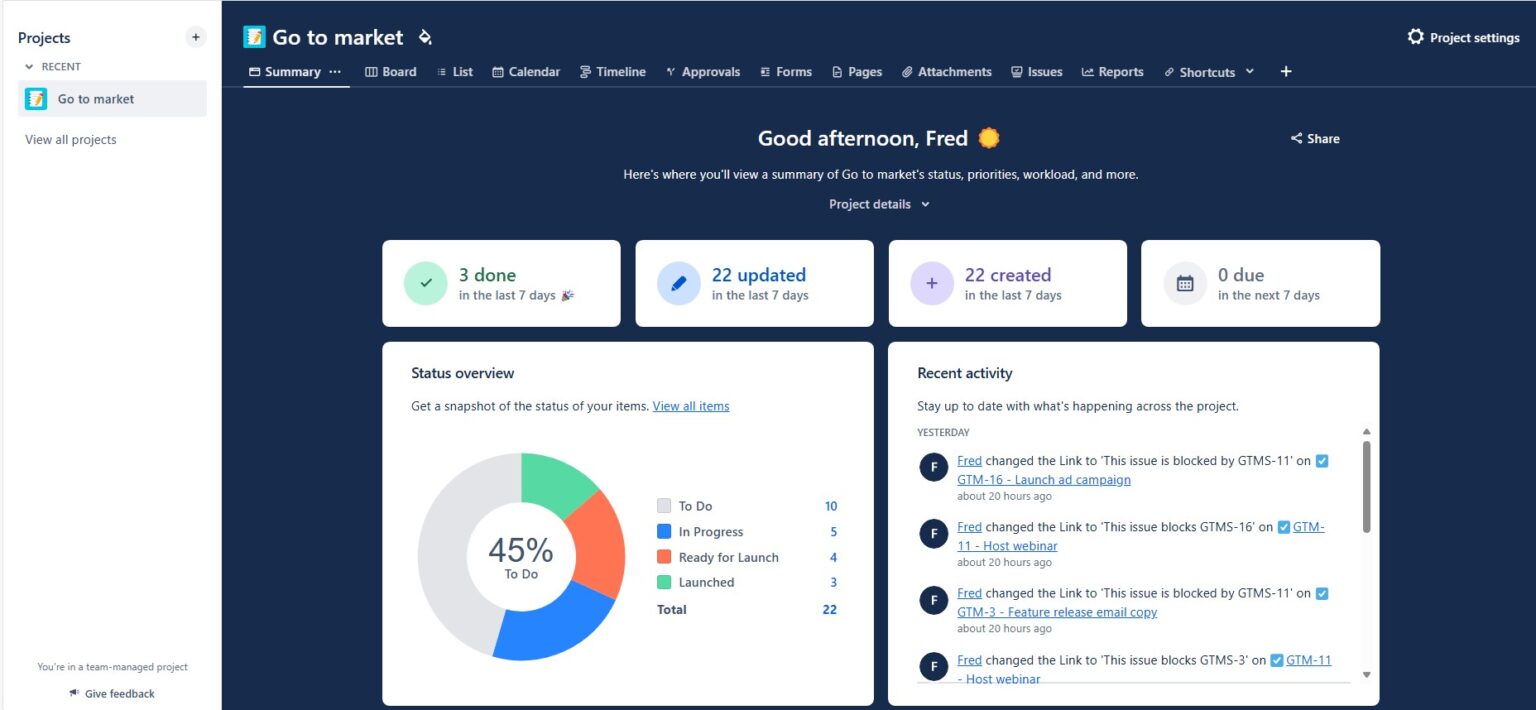Viewport: 1536px width, 710px height.
Task: Click Fred's avatar in Recent activity
Action: pyautogui.click(x=932, y=466)
